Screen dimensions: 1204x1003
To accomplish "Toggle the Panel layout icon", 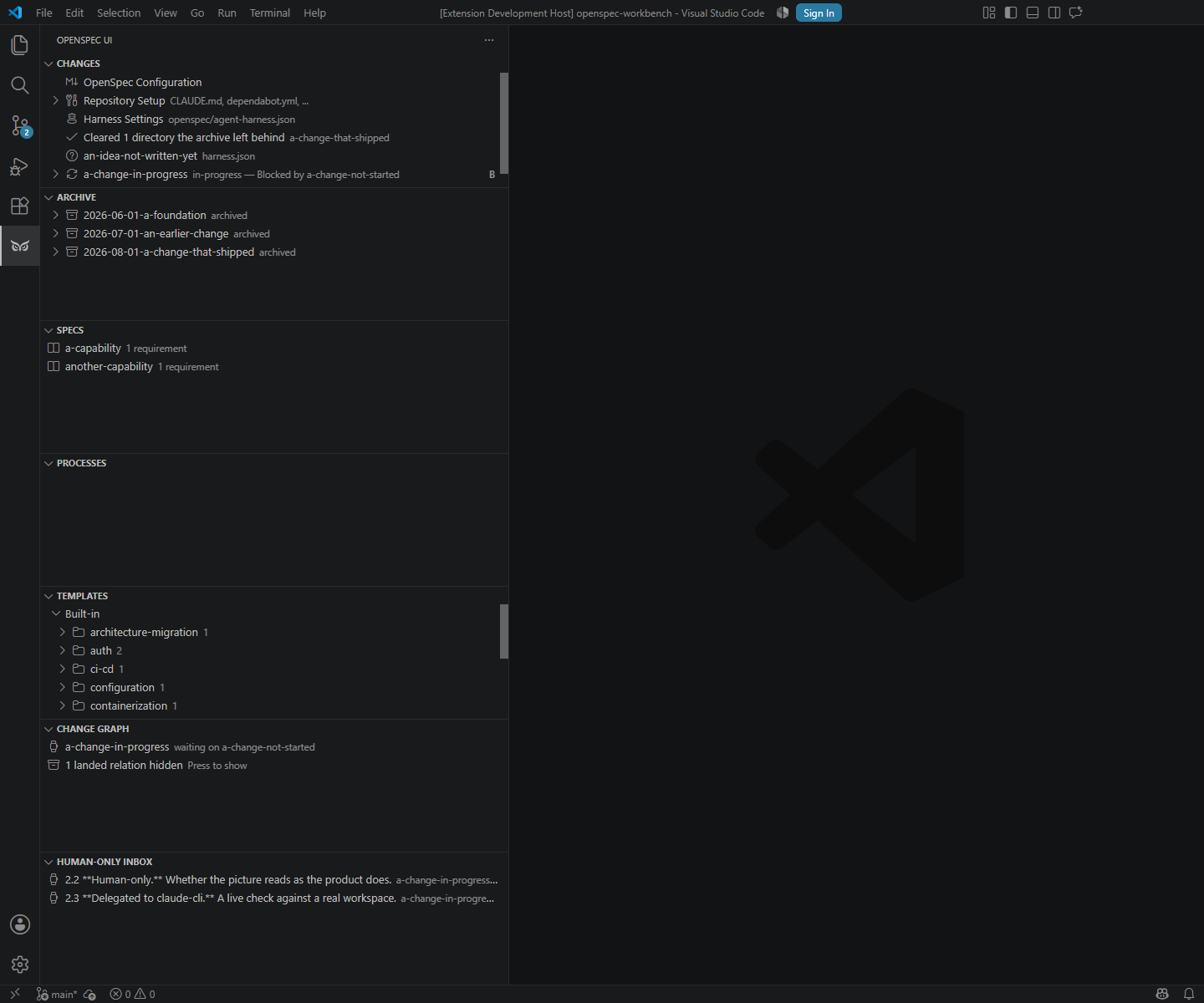I will (1033, 13).
